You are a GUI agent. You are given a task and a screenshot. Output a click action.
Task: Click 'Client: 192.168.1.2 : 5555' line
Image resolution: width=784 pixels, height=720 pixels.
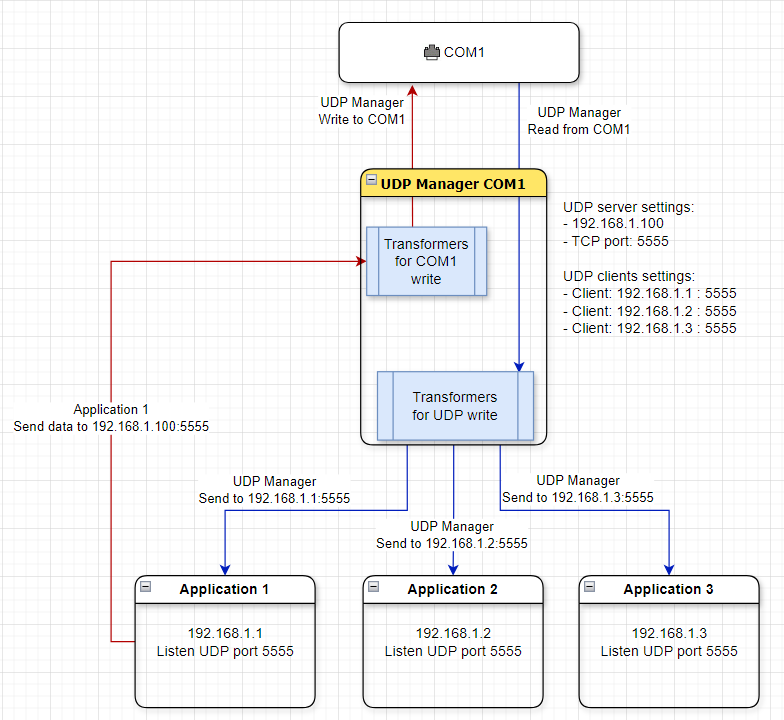tap(650, 311)
